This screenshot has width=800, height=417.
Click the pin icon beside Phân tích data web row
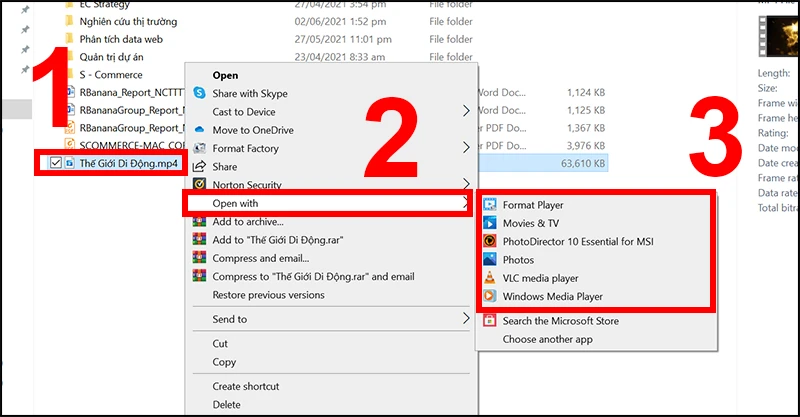click(x=25, y=50)
